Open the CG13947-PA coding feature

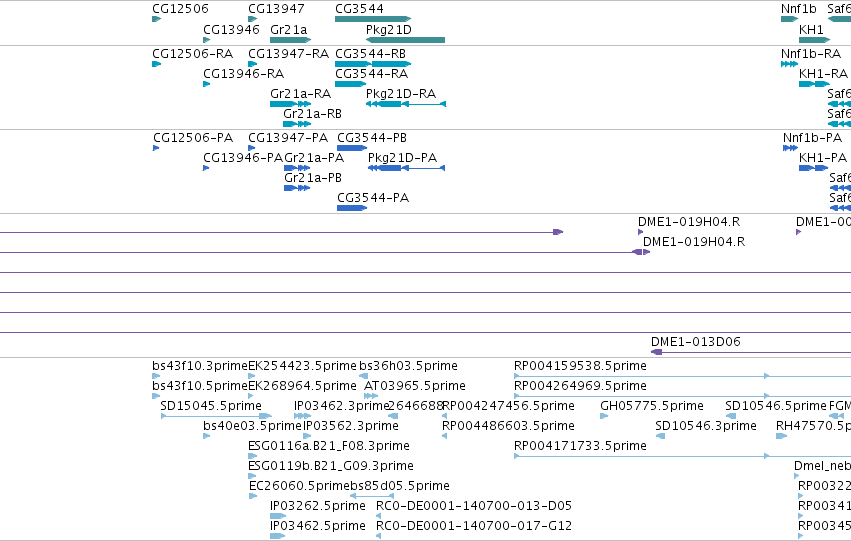[x=251, y=148]
